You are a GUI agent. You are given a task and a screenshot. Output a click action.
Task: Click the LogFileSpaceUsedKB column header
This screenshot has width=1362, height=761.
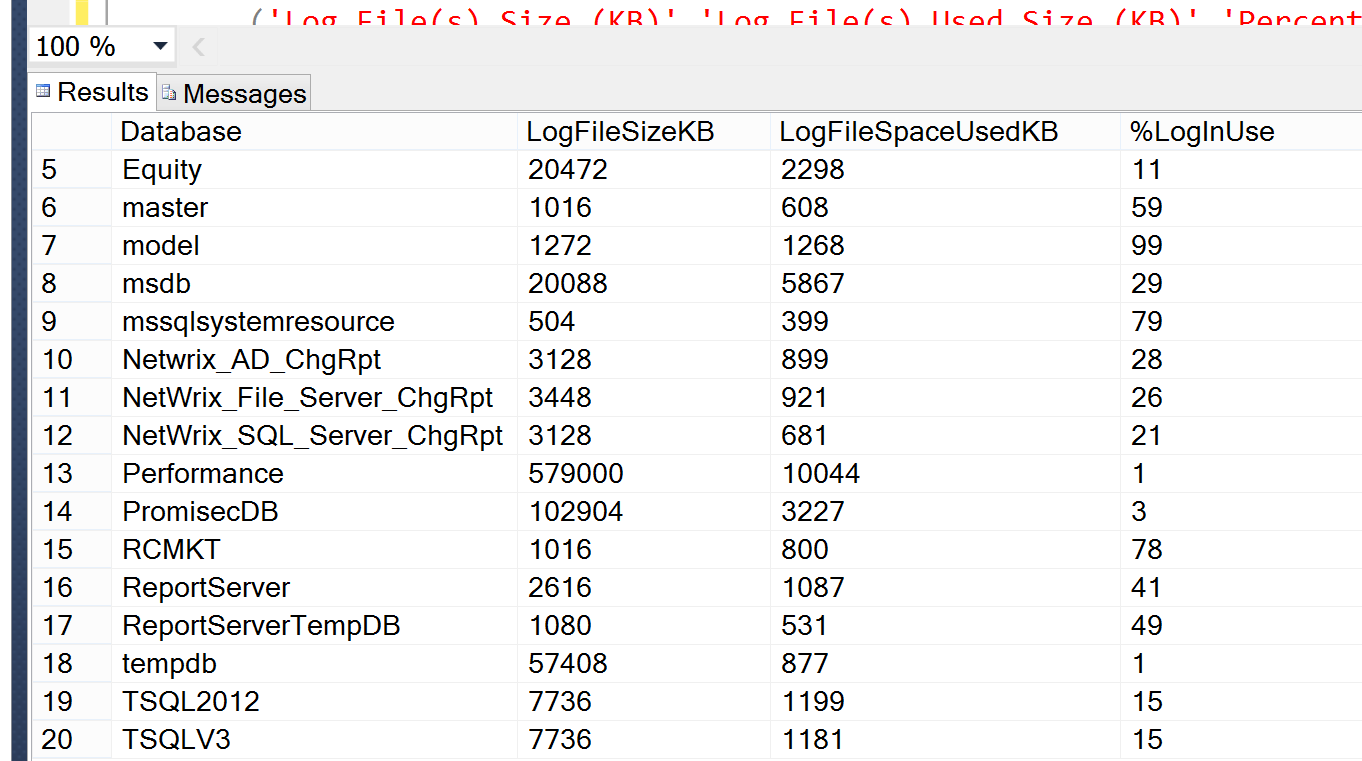click(x=918, y=131)
